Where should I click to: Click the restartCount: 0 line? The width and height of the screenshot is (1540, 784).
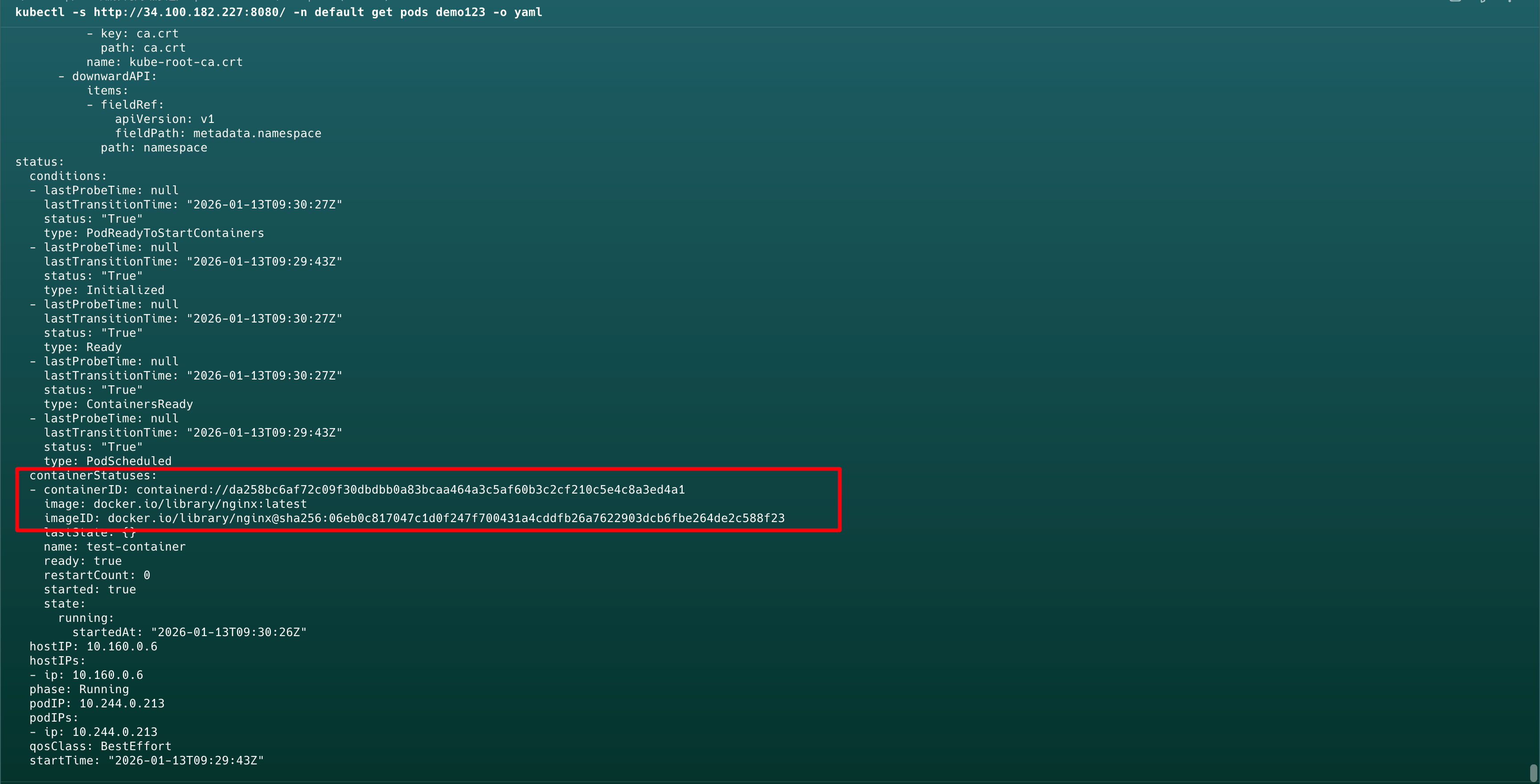(97, 575)
